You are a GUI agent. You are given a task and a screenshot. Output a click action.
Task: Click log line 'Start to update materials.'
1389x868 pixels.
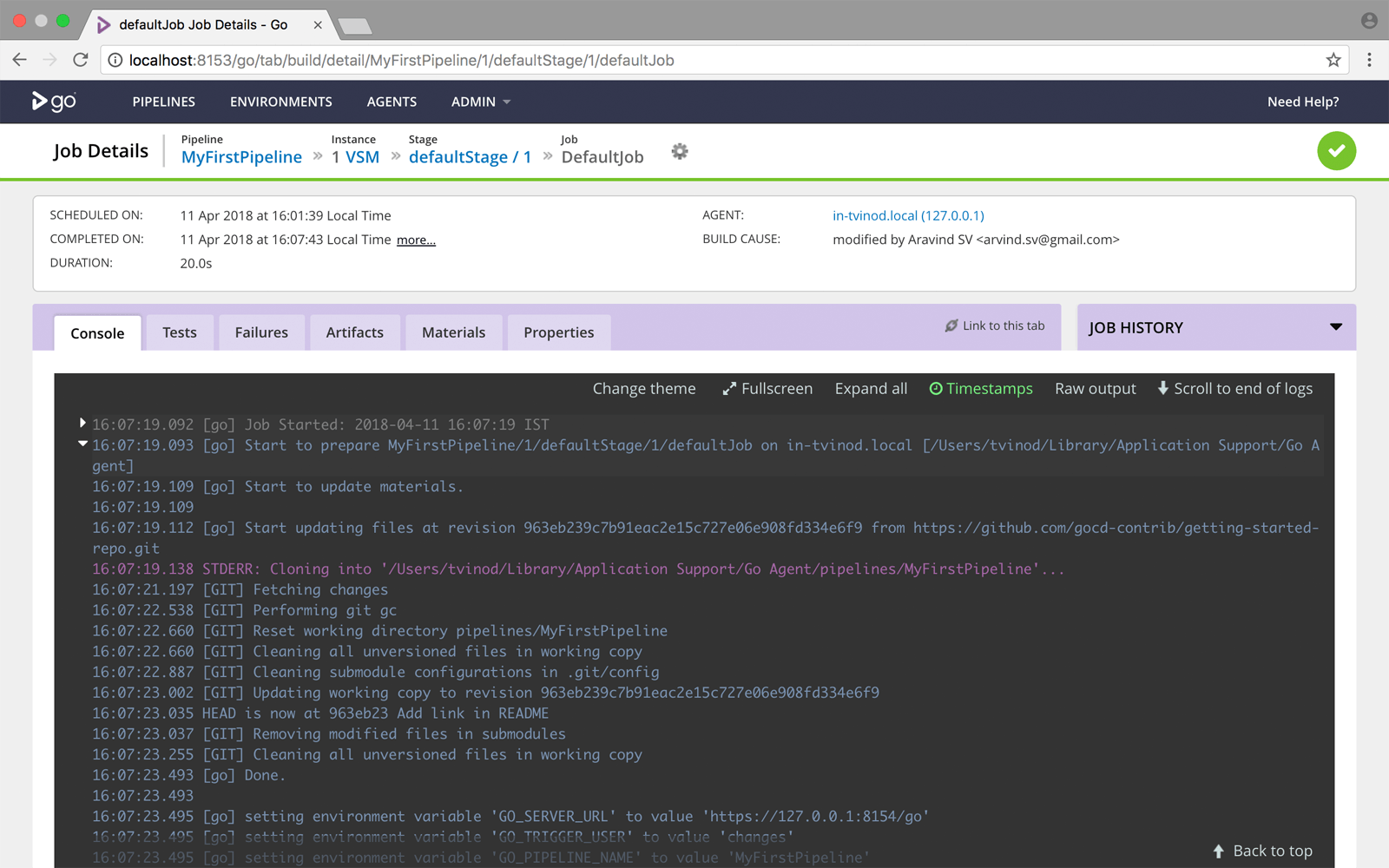[278, 487]
